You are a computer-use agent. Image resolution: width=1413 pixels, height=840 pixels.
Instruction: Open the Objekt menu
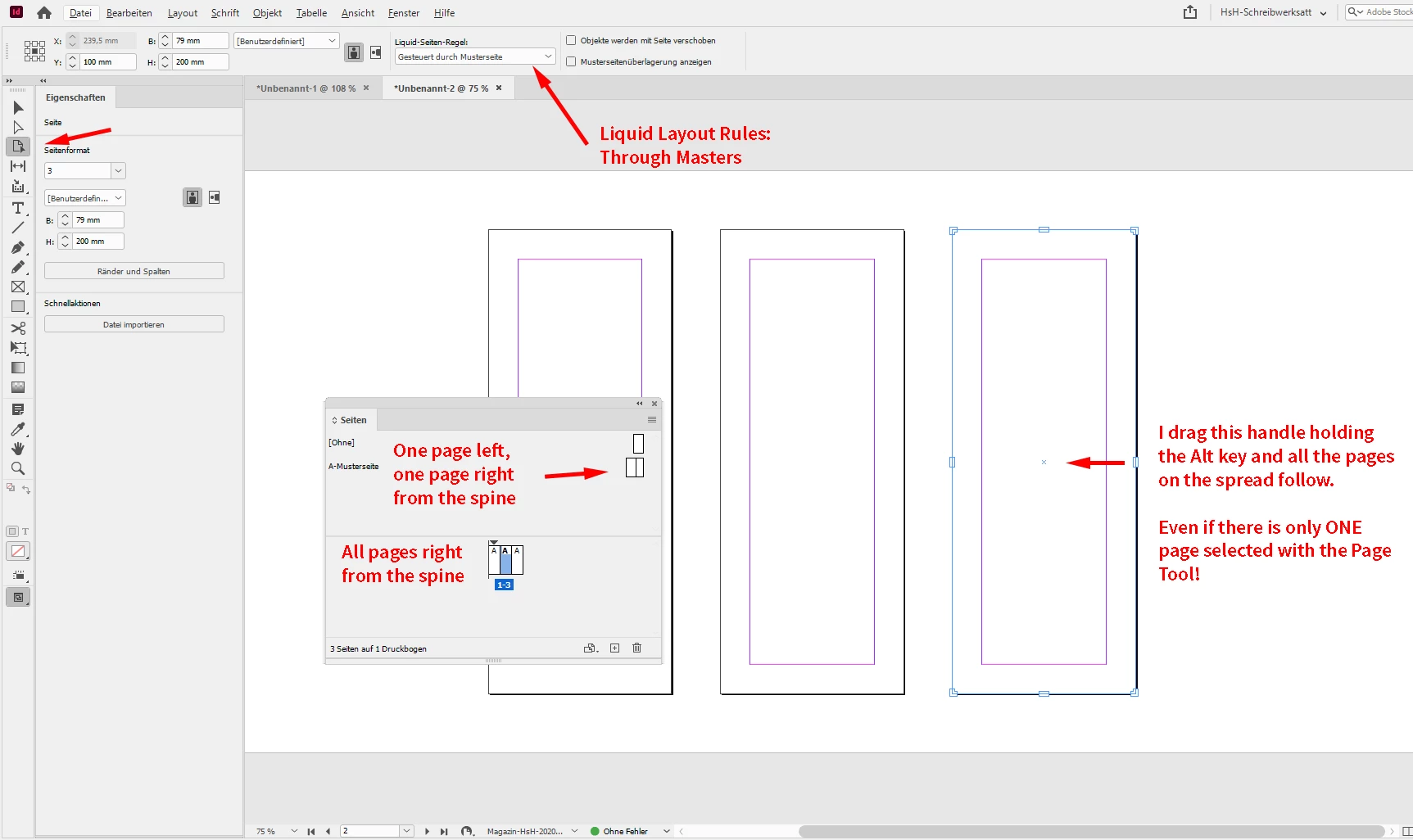click(x=267, y=13)
